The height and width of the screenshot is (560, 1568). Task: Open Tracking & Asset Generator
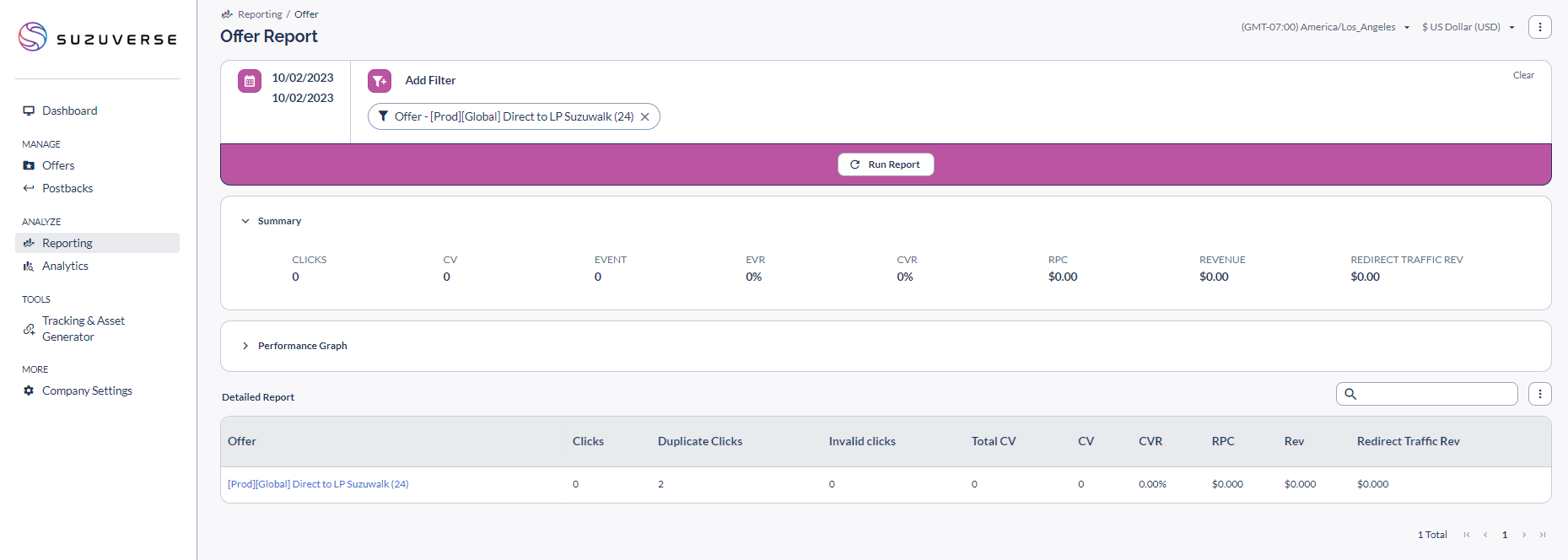83,329
